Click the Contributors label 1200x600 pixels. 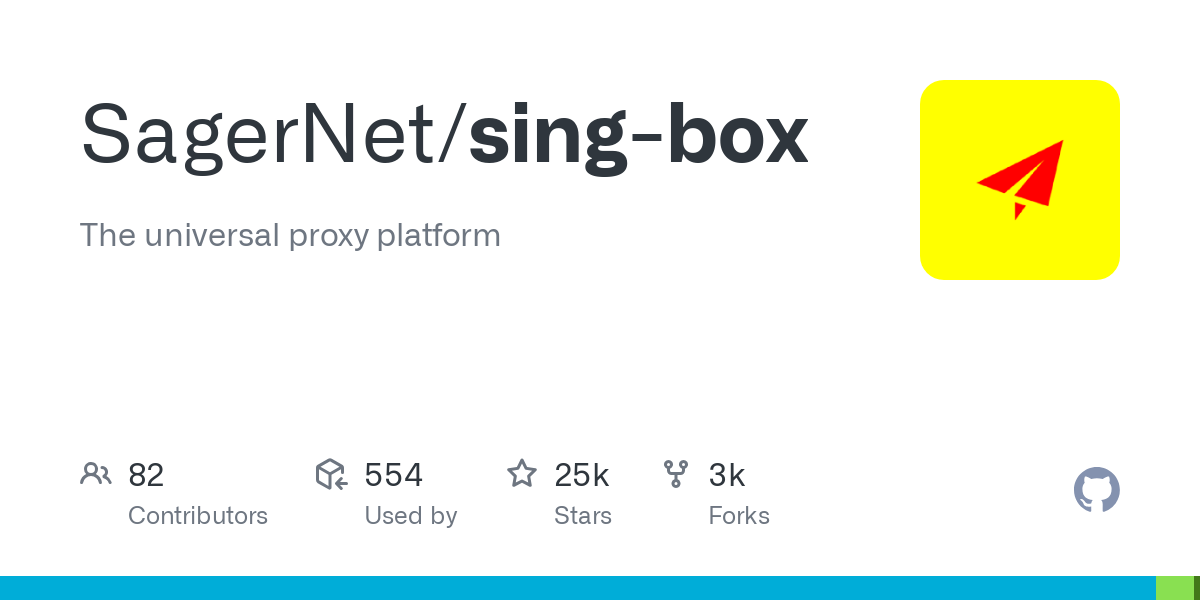198,516
